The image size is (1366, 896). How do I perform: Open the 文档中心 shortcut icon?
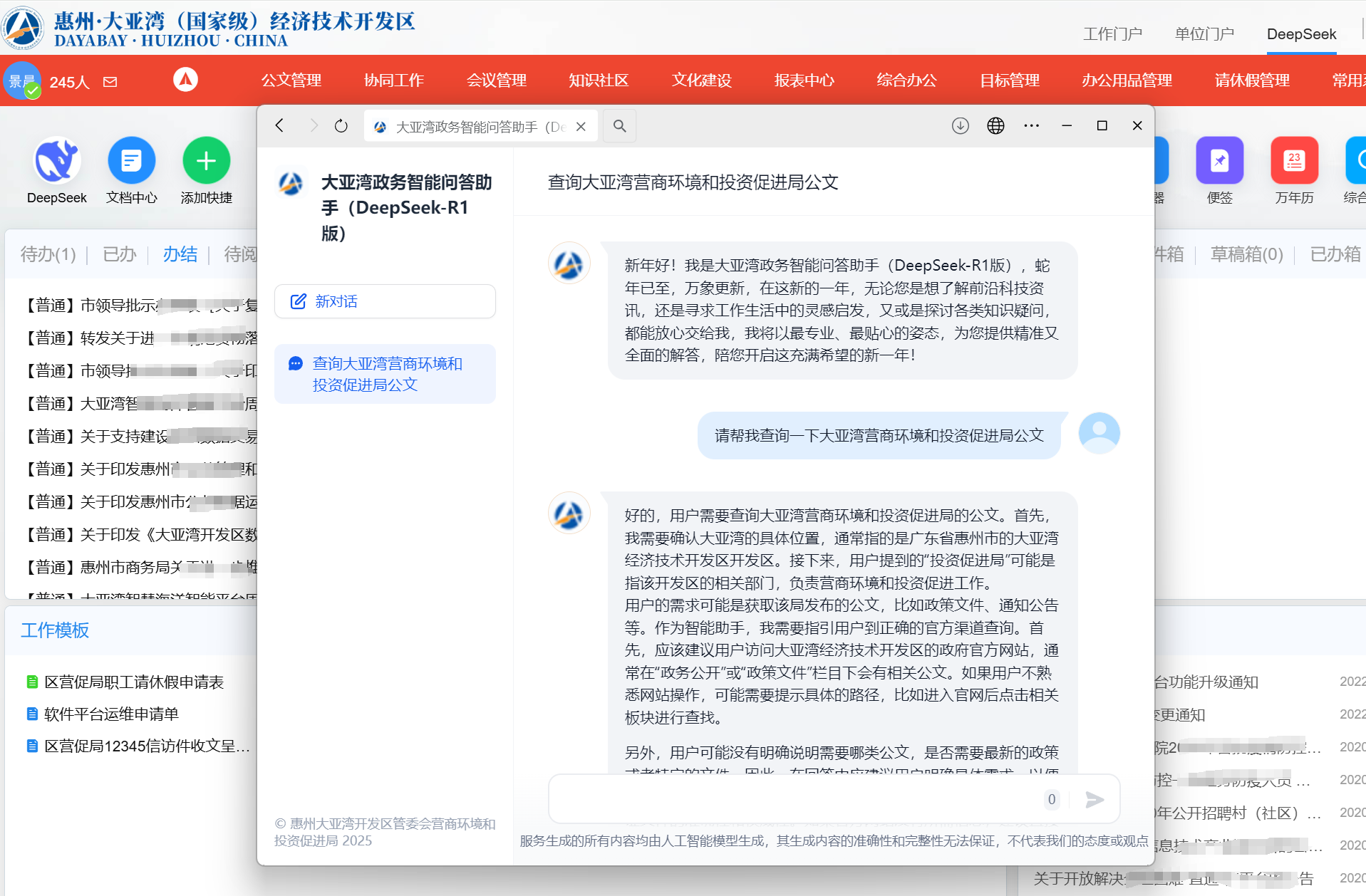click(131, 161)
